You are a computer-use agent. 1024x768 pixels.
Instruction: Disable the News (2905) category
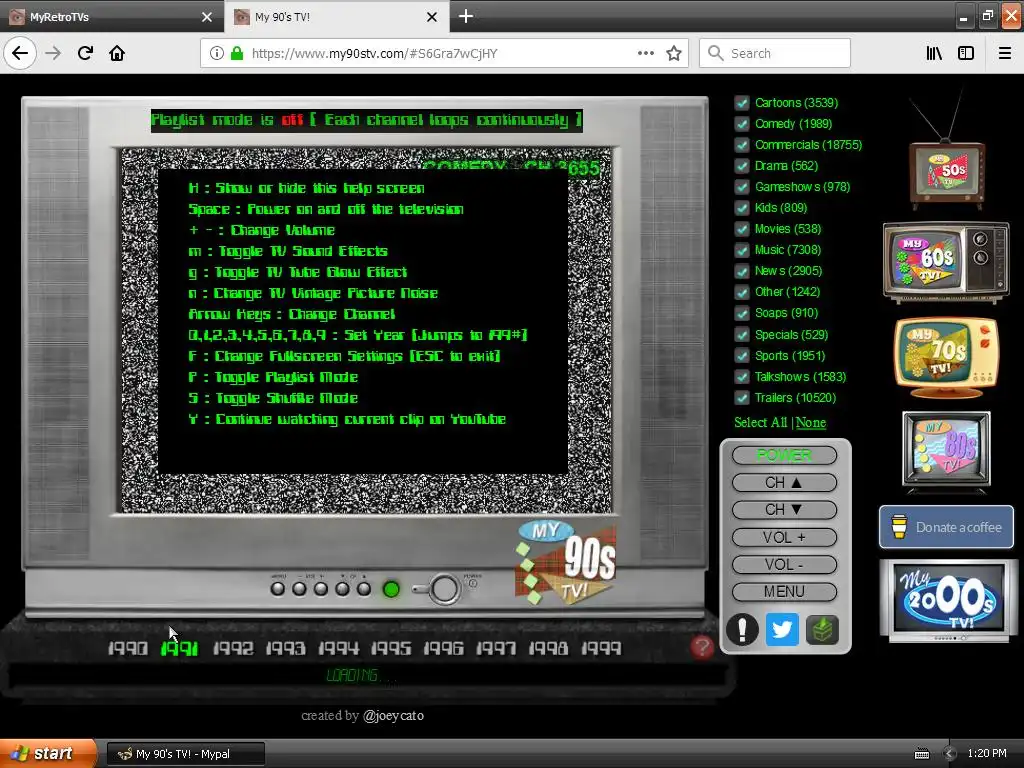point(742,271)
